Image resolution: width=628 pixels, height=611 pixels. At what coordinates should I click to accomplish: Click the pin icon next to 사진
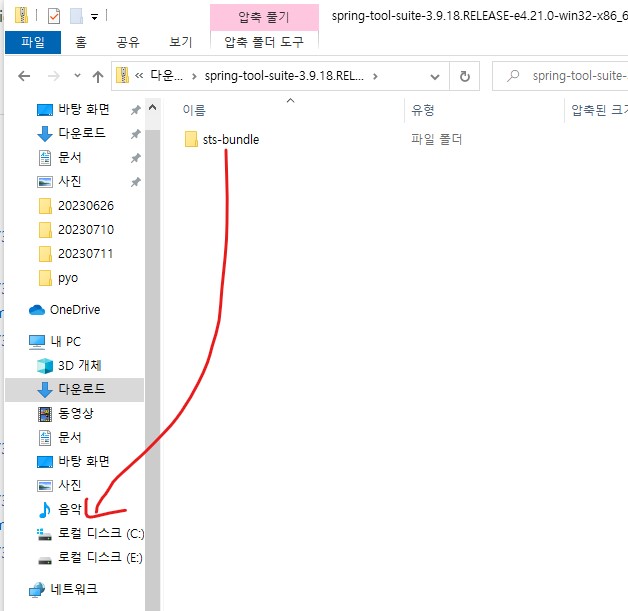pos(136,182)
